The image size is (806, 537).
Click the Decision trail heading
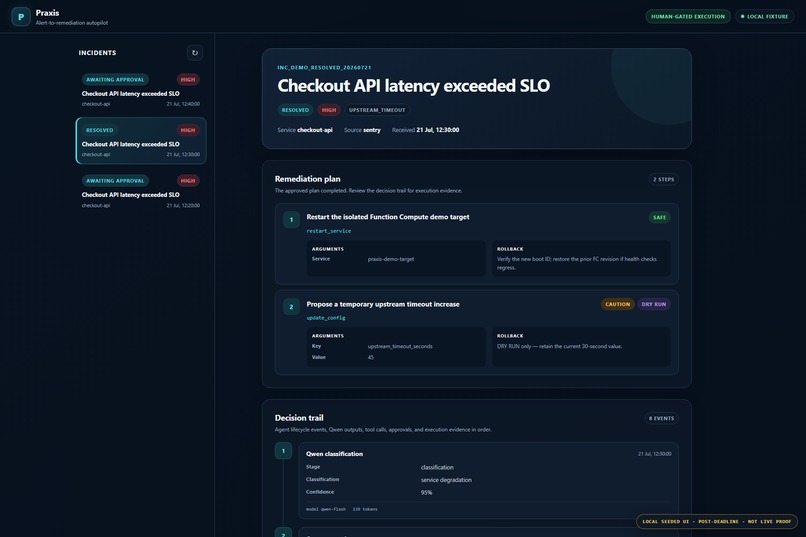click(299, 418)
